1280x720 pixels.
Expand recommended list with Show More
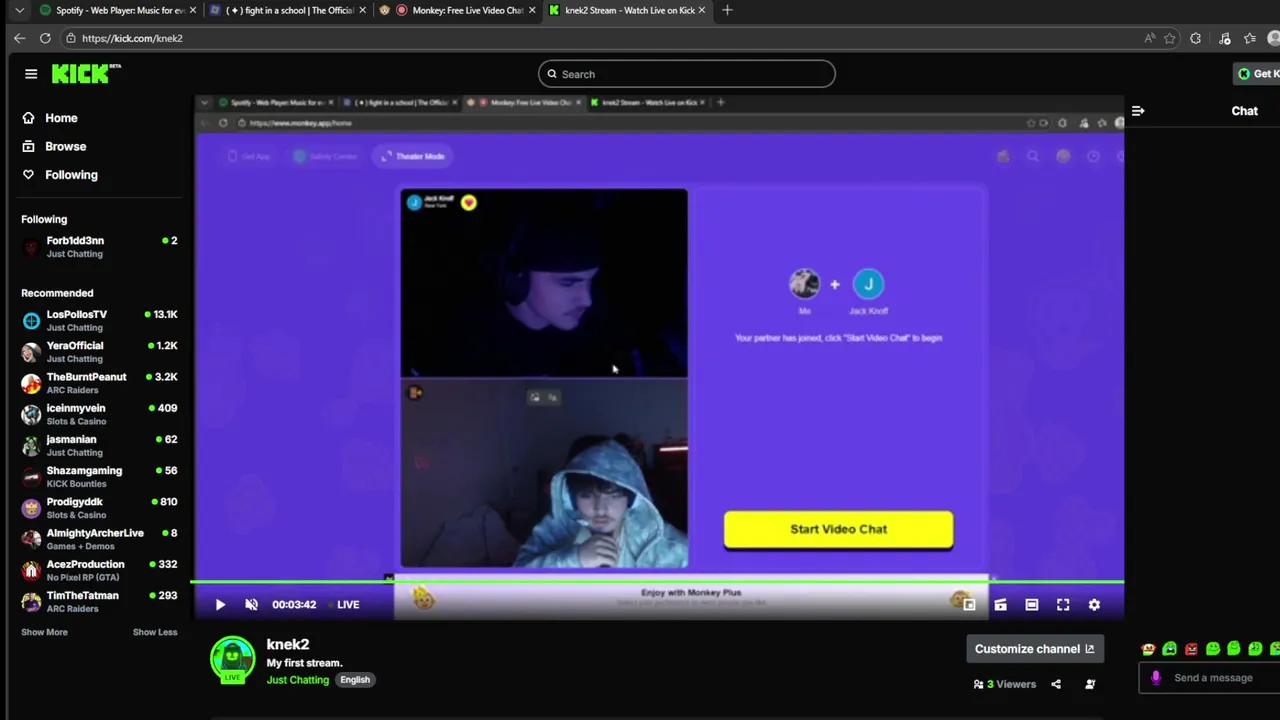(44, 632)
